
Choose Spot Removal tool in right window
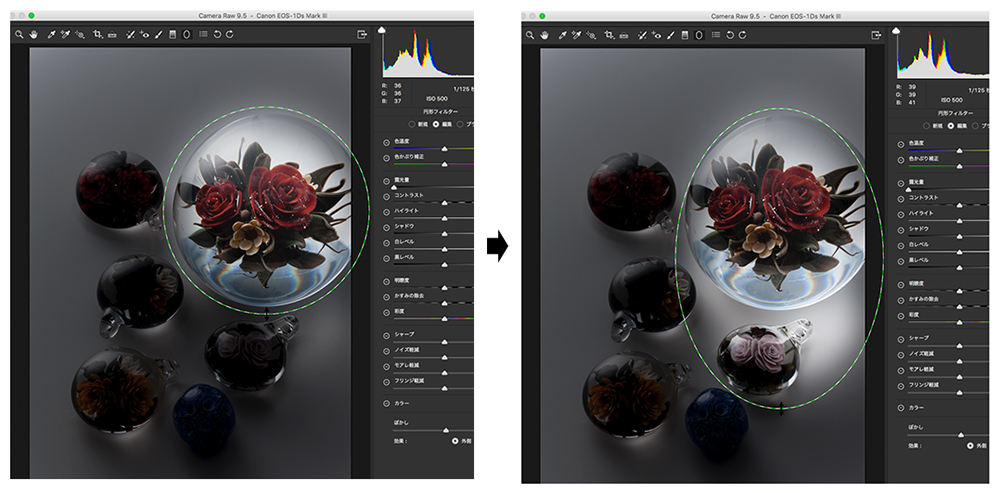(x=643, y=35)
